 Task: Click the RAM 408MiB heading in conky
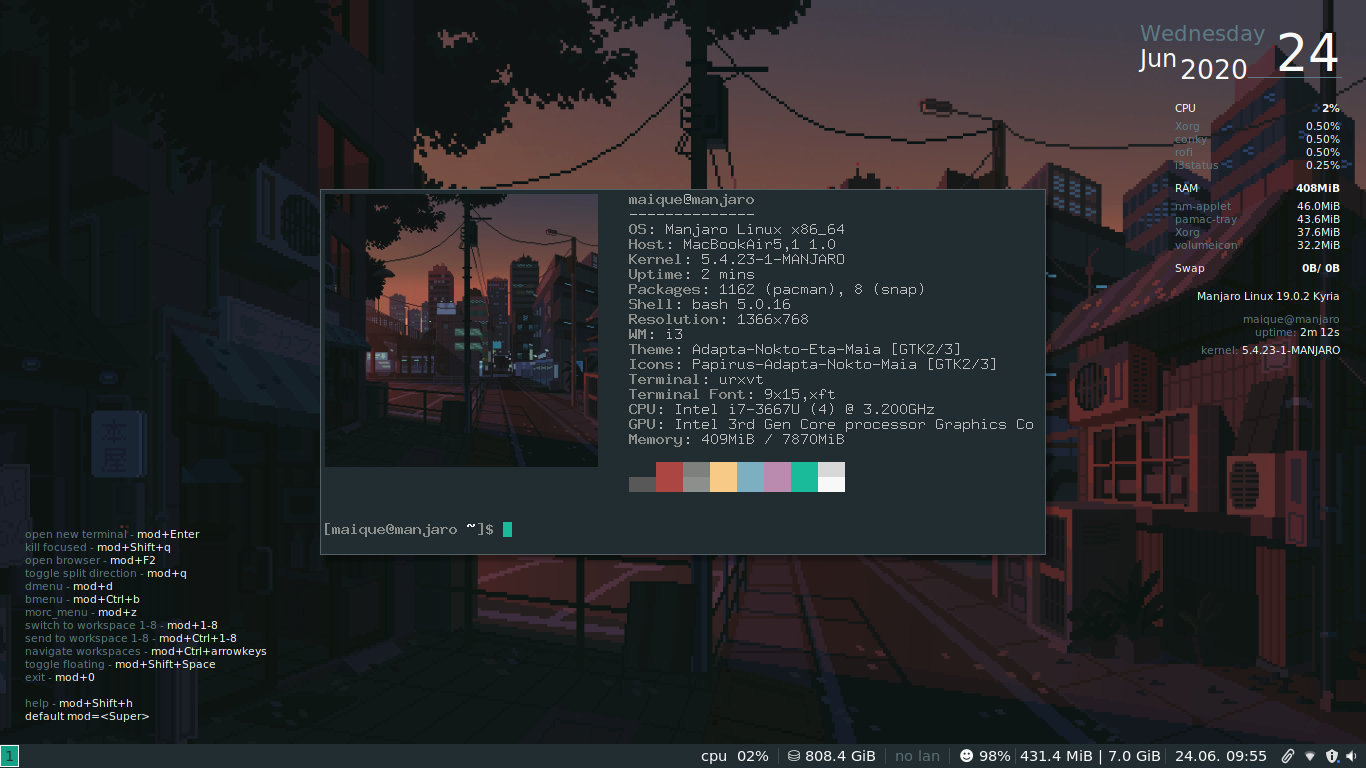1185,188
